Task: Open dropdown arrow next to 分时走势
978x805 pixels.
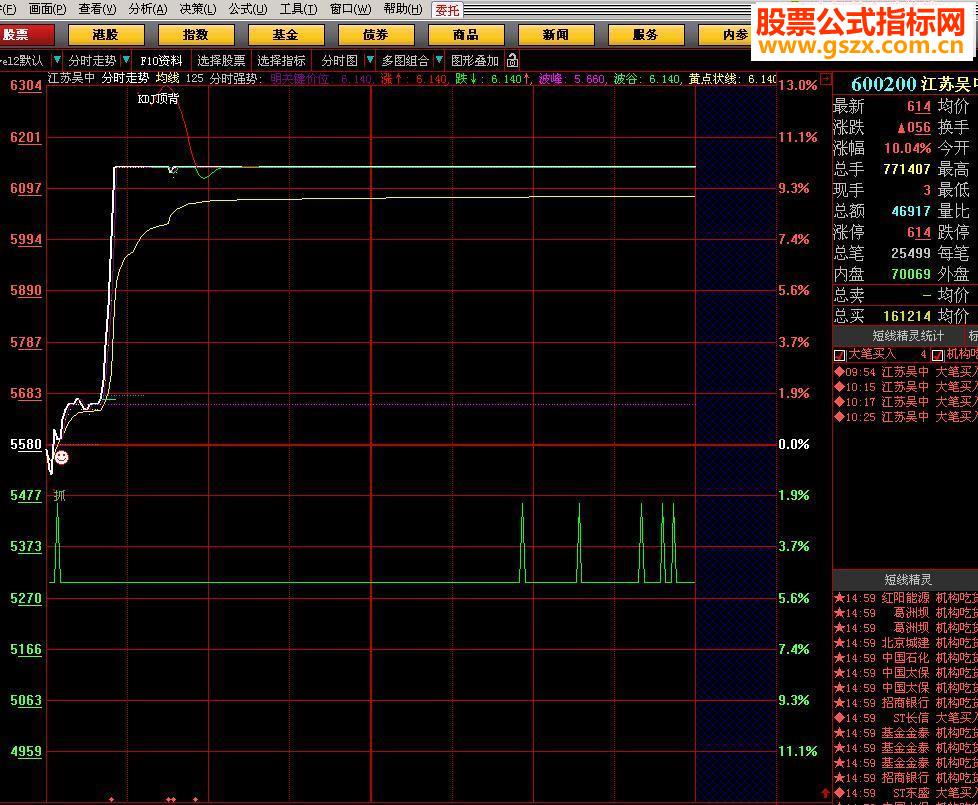Action: [126, 60]
